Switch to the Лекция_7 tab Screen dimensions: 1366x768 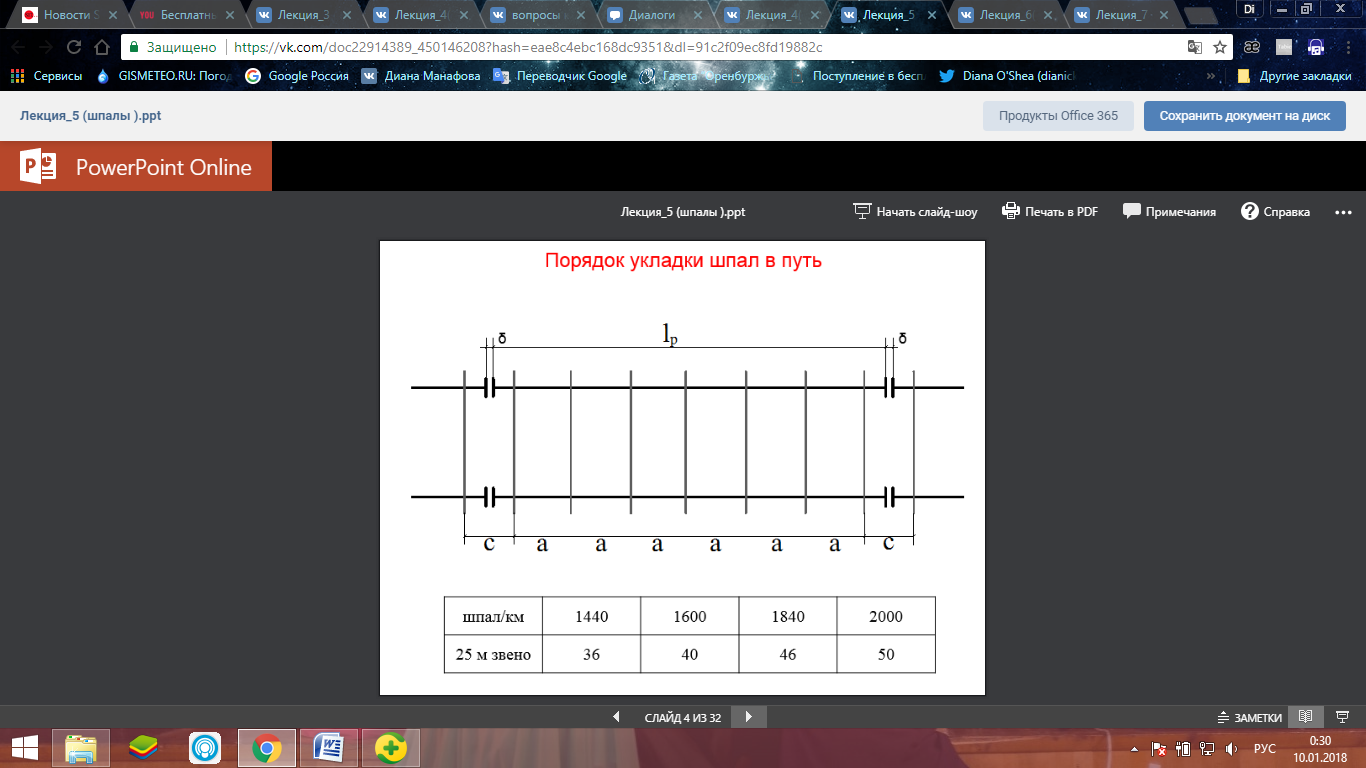point(1122,14)
